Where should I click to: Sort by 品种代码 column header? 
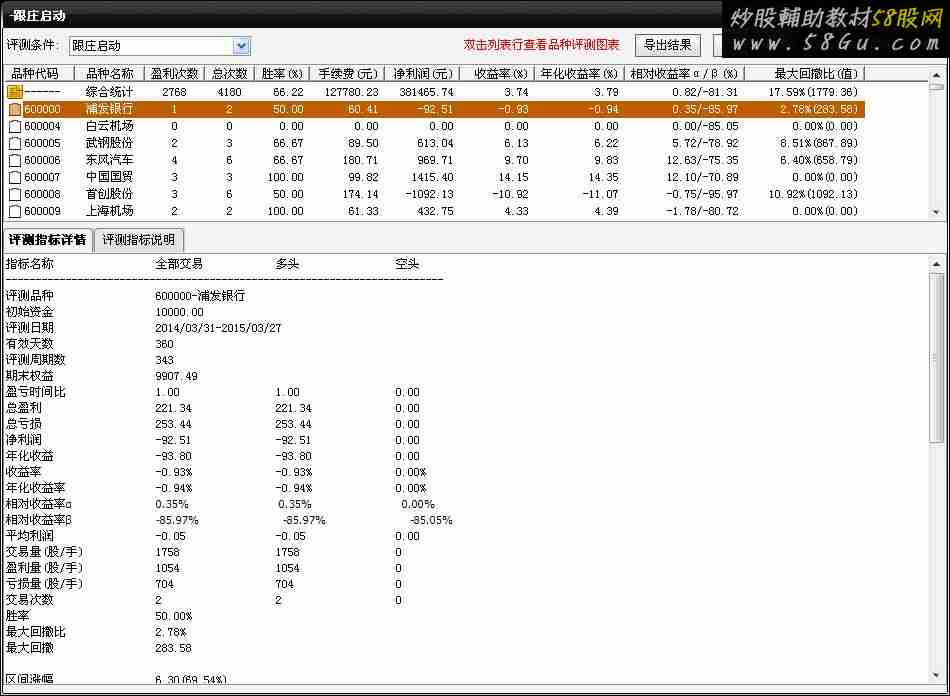(38, 73)
